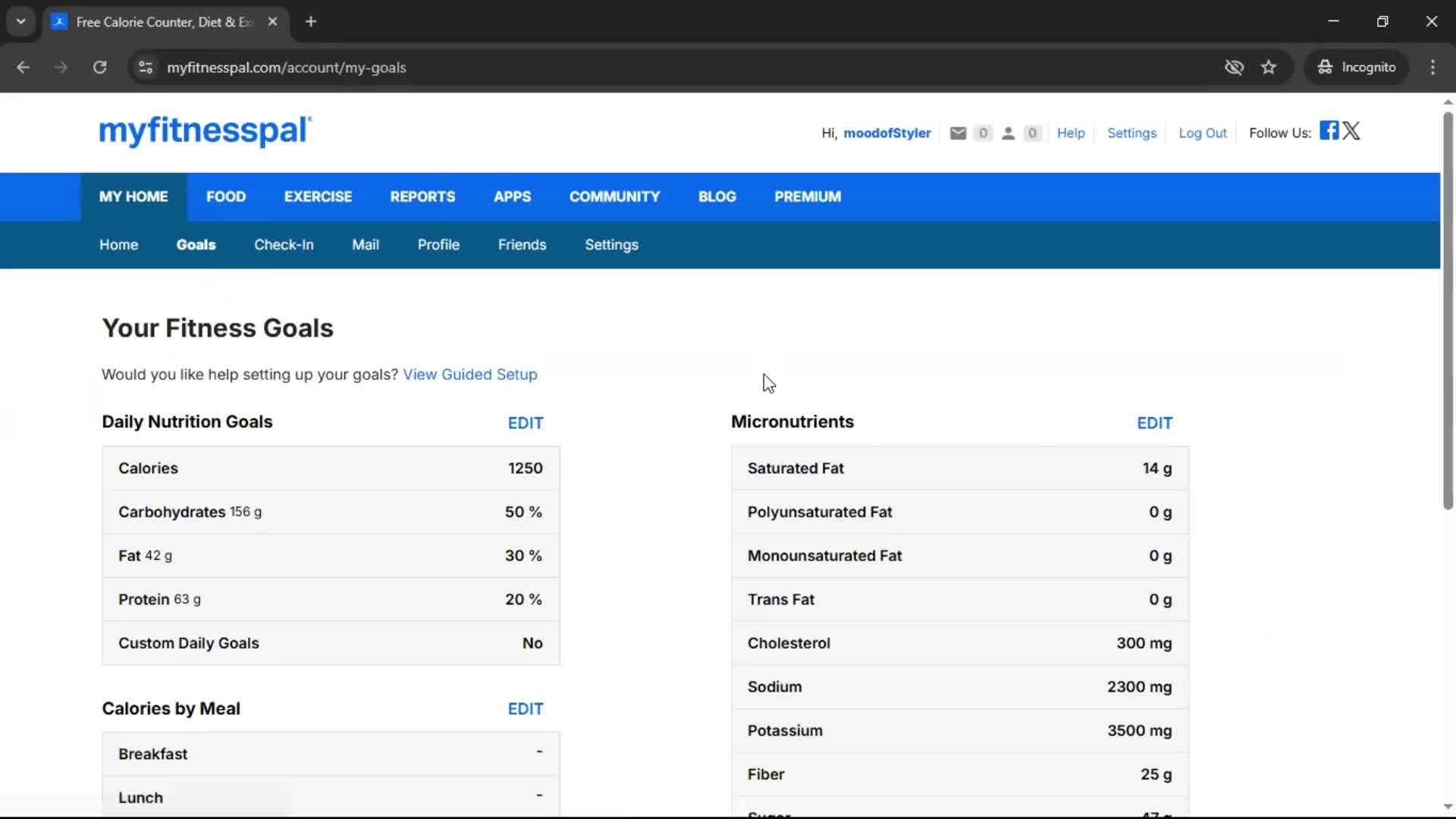
Task: Open the tab search dropdown arrow
Action: (x=21, y=21)
